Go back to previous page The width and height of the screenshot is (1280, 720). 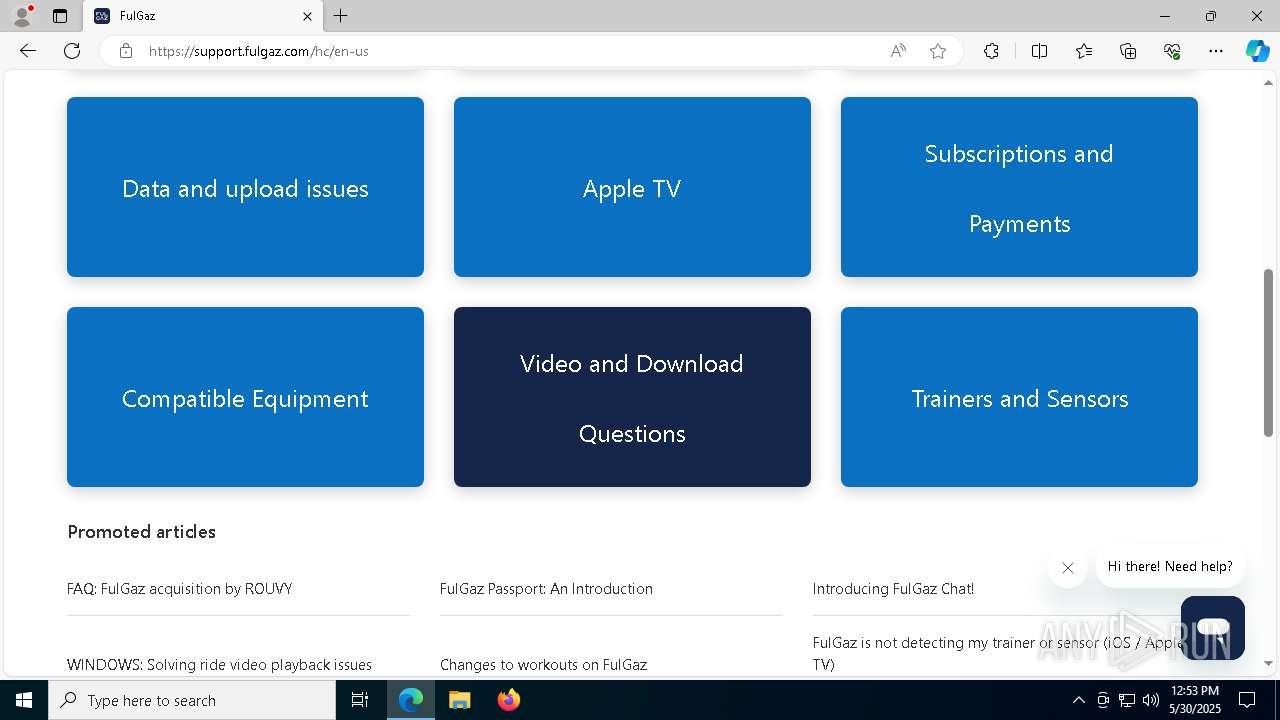(28, 51)
